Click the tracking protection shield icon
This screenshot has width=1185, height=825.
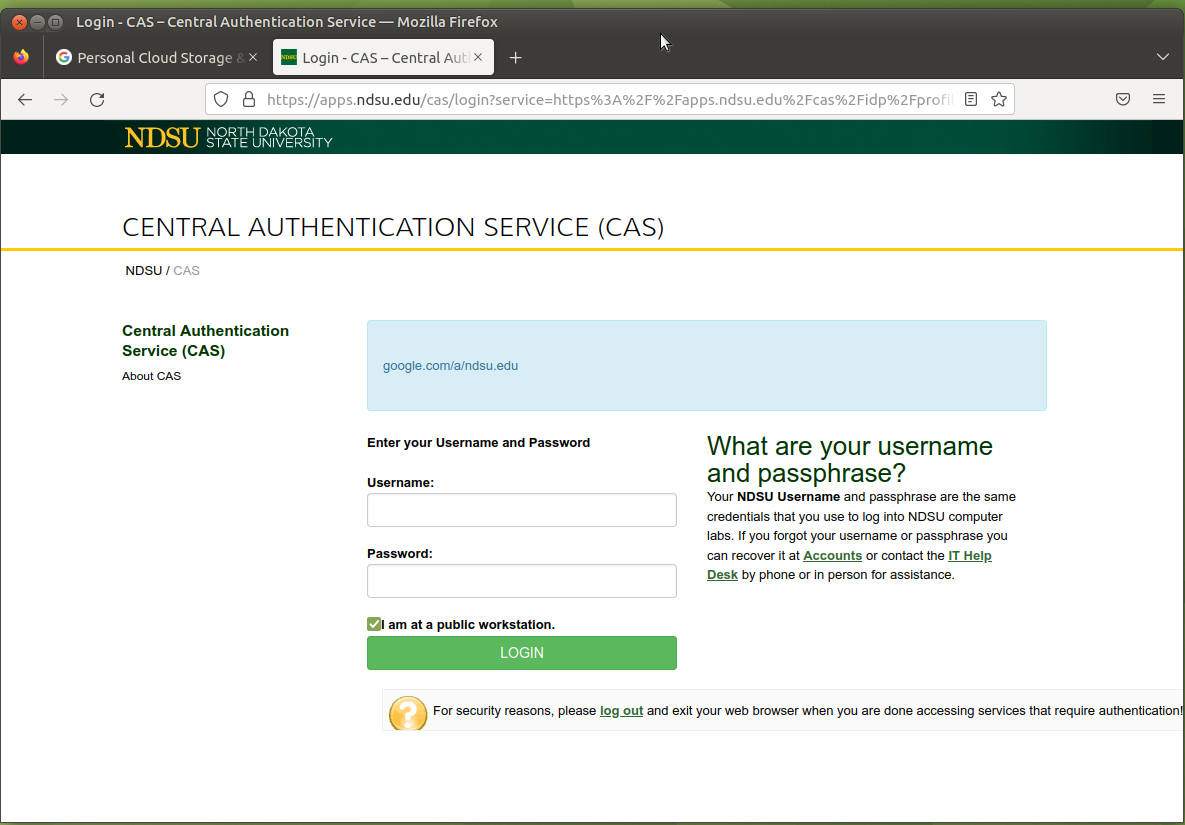[x=222, y=99]
